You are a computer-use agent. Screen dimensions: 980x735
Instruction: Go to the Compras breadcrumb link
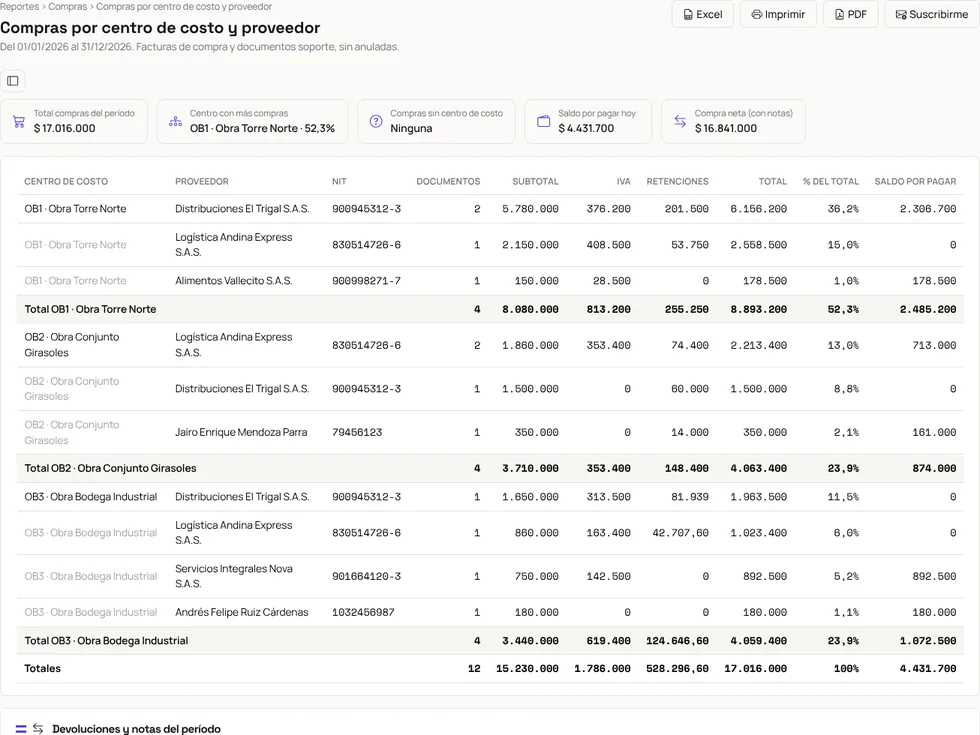pos(68,7)
